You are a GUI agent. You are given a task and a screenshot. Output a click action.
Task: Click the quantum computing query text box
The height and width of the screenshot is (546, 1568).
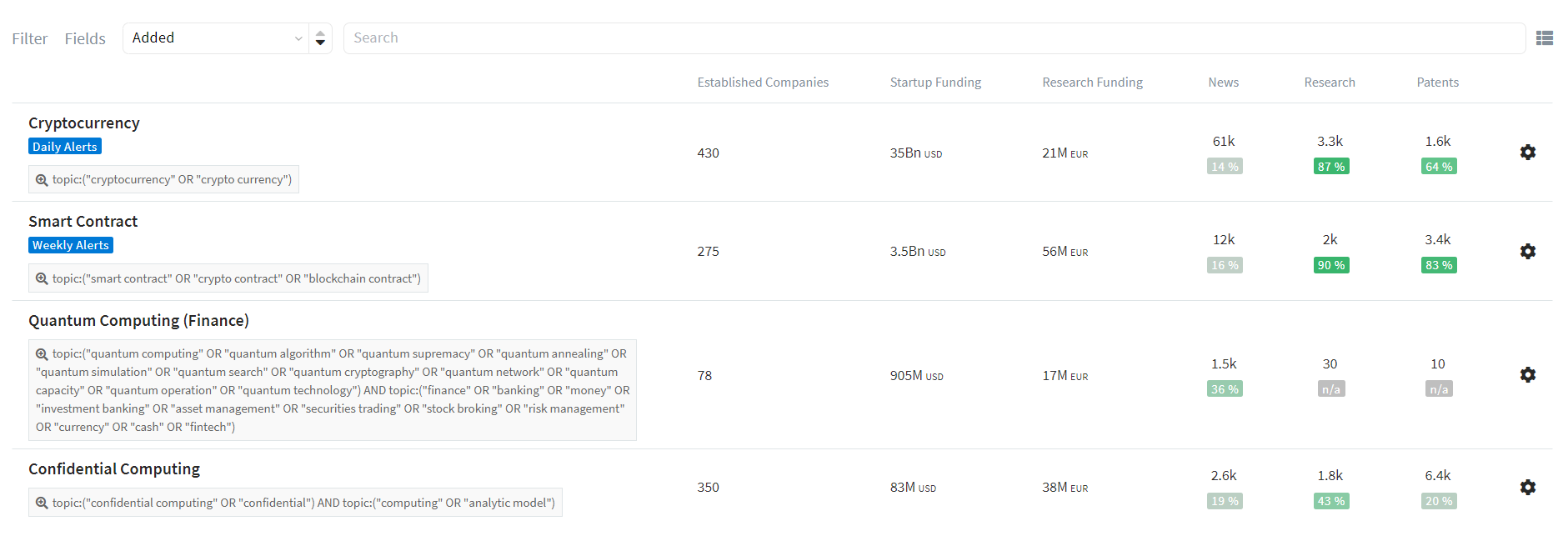[x=333, y=390]
